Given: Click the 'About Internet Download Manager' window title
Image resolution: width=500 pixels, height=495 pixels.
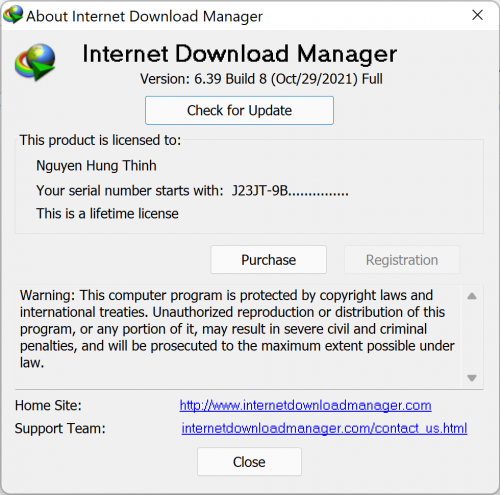Looking at the screenshot, I should (144, 16).
